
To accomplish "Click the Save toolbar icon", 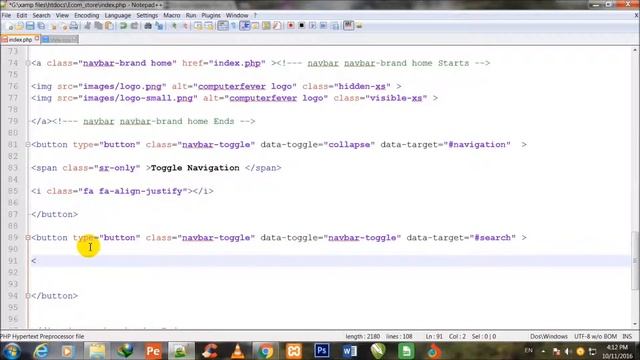I will [30, 26].
